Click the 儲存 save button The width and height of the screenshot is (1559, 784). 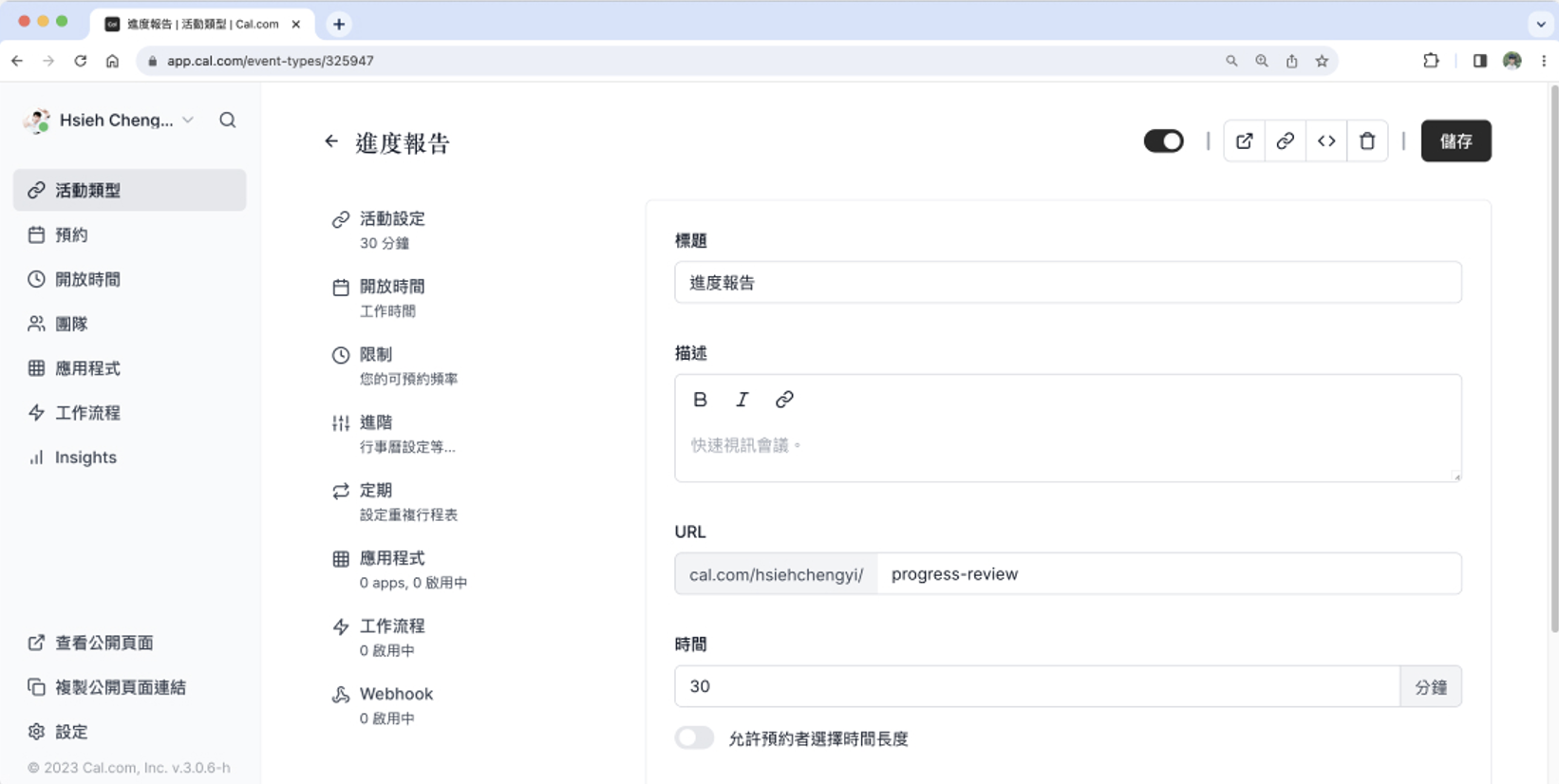pos(1456,141)
